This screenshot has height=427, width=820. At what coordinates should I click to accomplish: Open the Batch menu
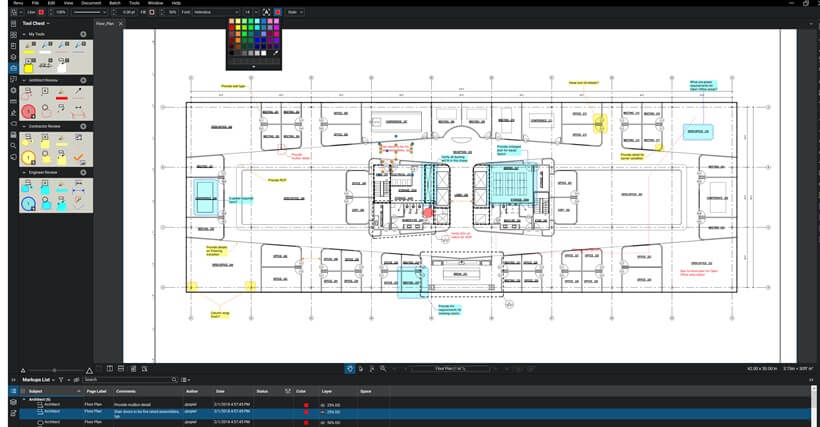coord(115,3)
